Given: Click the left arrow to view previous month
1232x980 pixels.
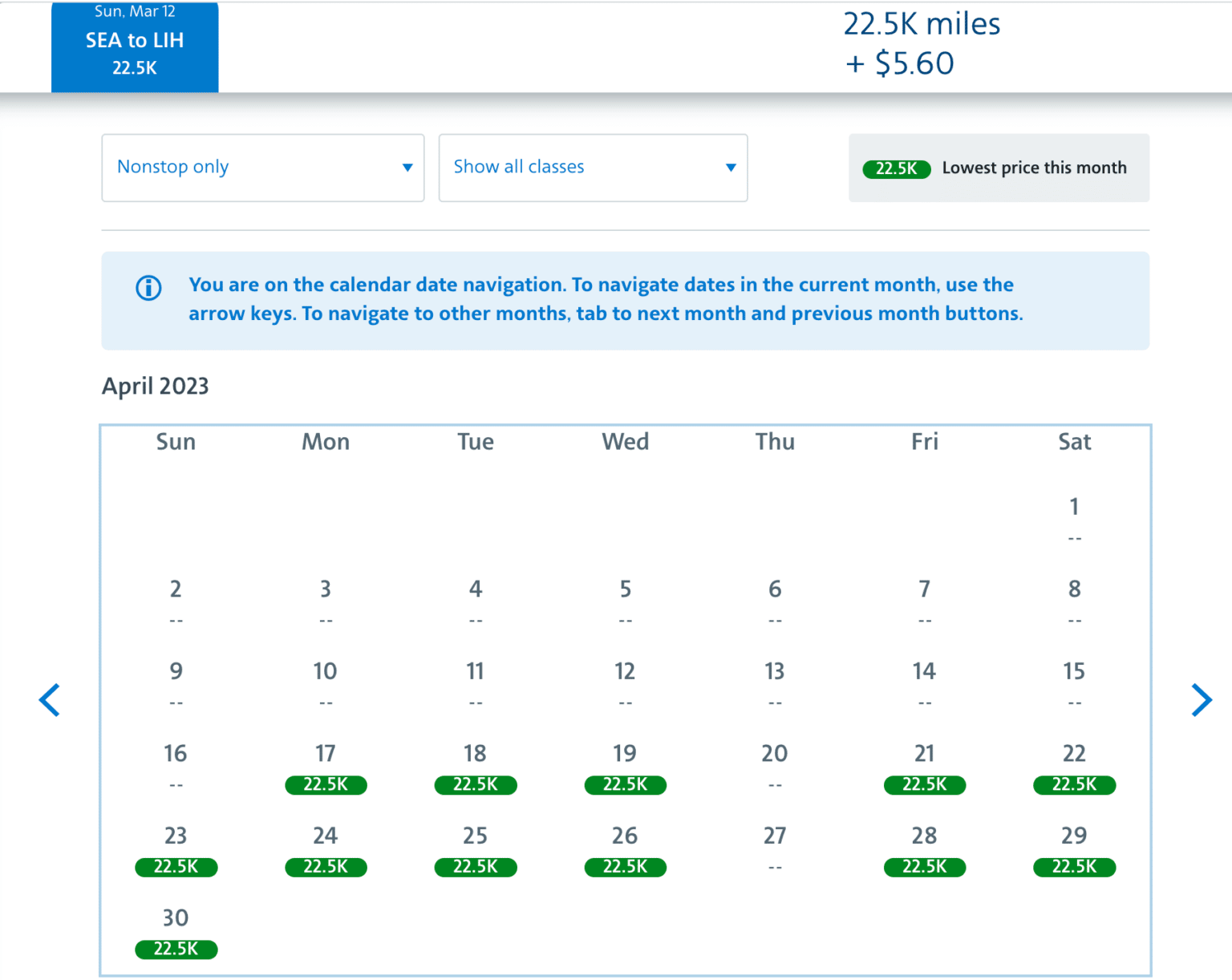Looking at the screenshot, I should (50, 700).
